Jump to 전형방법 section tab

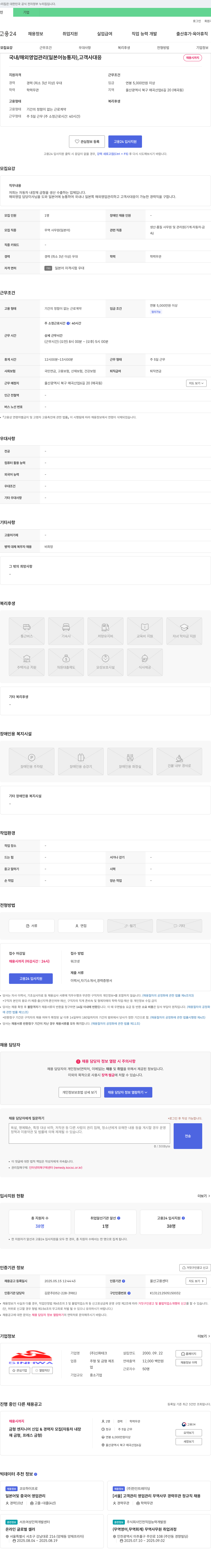163,47
